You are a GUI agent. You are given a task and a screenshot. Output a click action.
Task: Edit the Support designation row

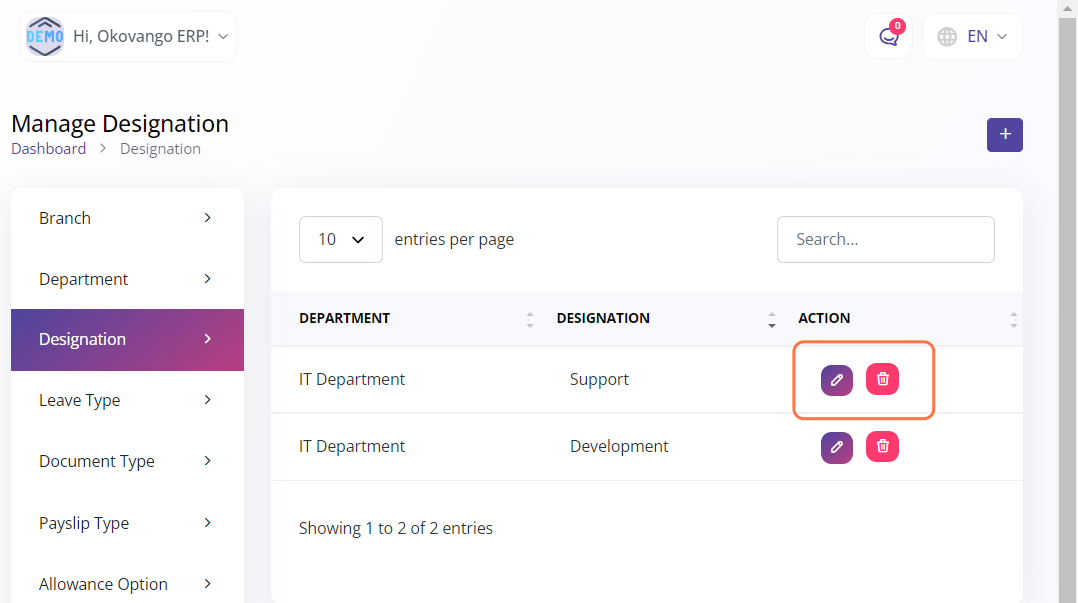(x=837, y=380)
